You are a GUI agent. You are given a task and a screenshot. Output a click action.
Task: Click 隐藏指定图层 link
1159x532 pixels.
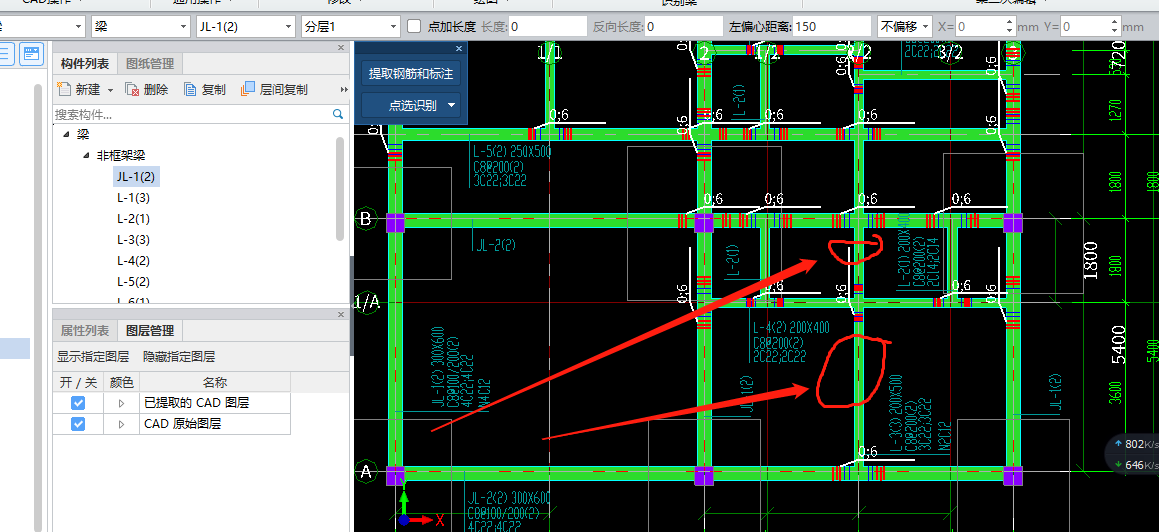point(179,357)
